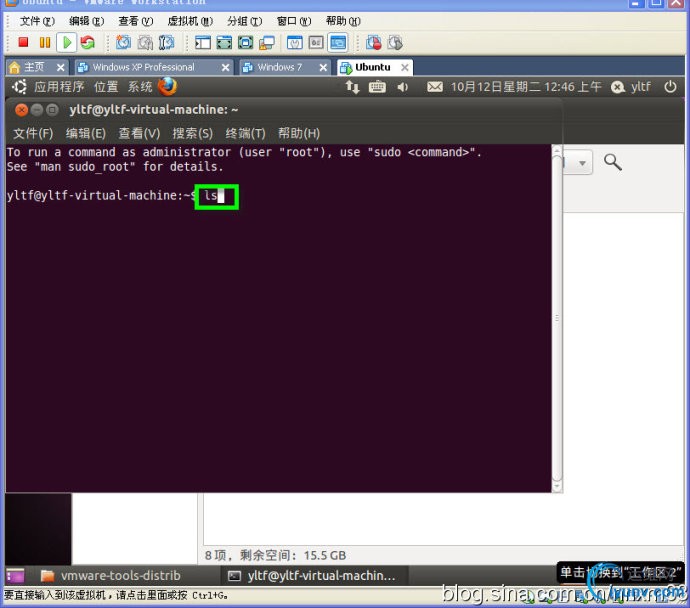Open the 位置 Places menu
Image resolution: width=690 pixels, height=608 pixels.
(x=106, y=87)
